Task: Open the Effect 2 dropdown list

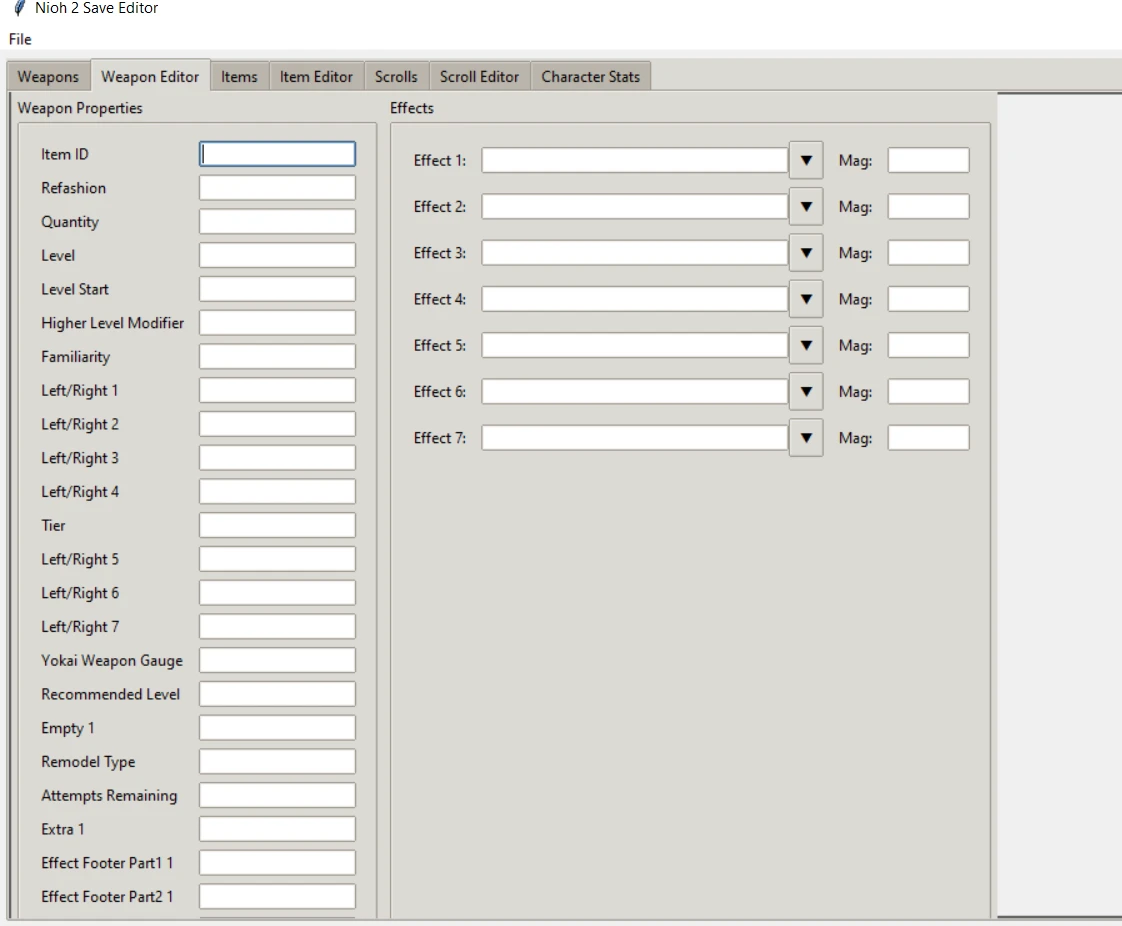Action: (x=805, y=207)
